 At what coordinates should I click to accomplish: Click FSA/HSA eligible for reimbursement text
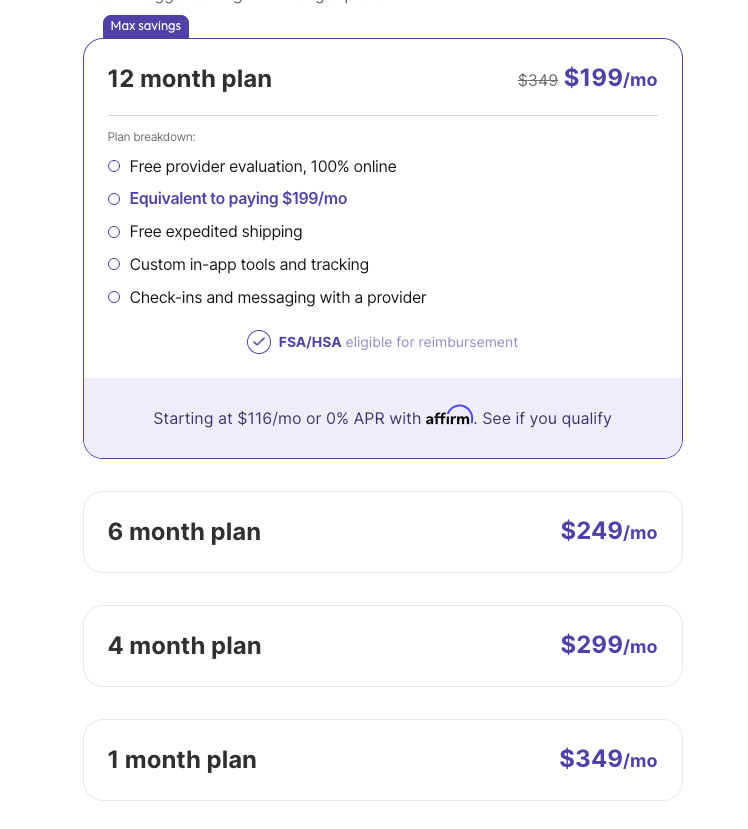pyautogui.click(x=398, y=342)
